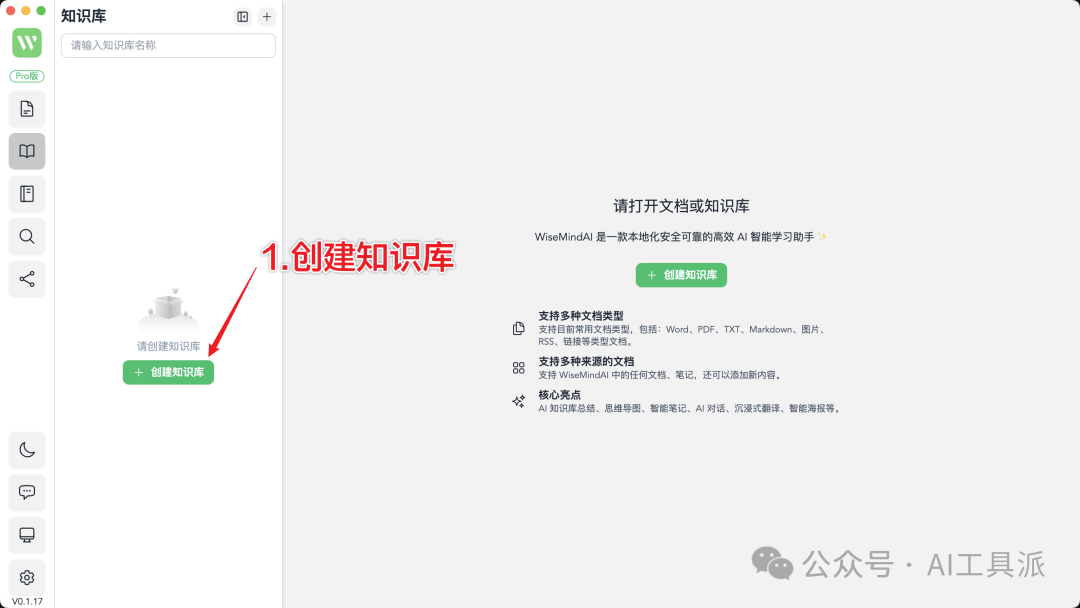Open settings gear icon
The height and width of the screenshot is (608, 1080).
tap(27, 578)
